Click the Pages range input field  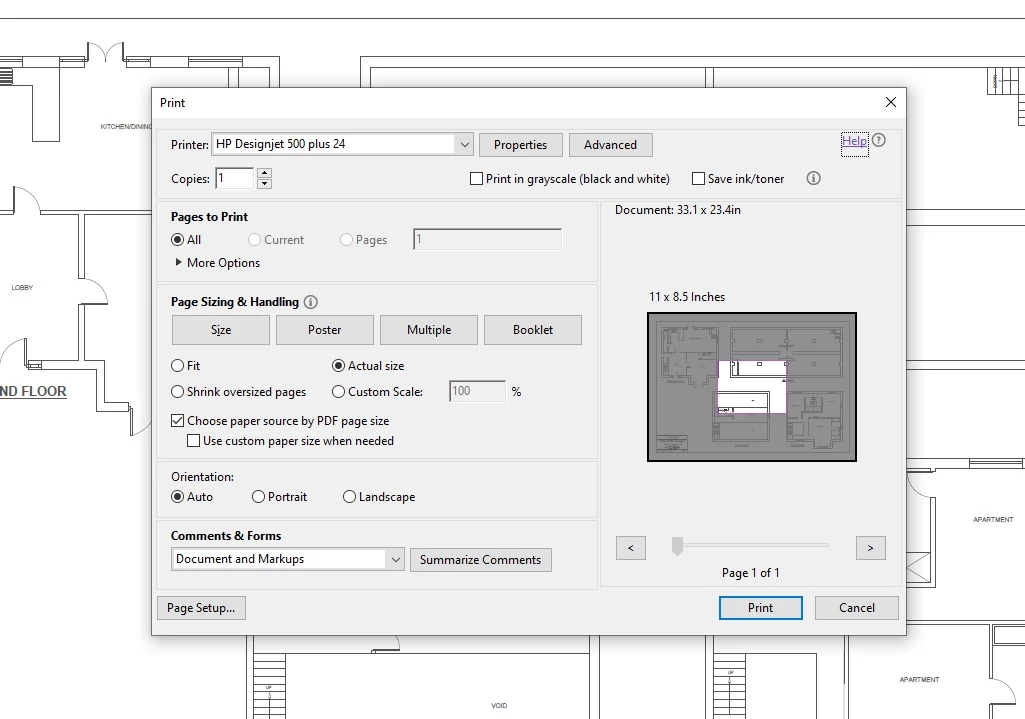[488, 239]
